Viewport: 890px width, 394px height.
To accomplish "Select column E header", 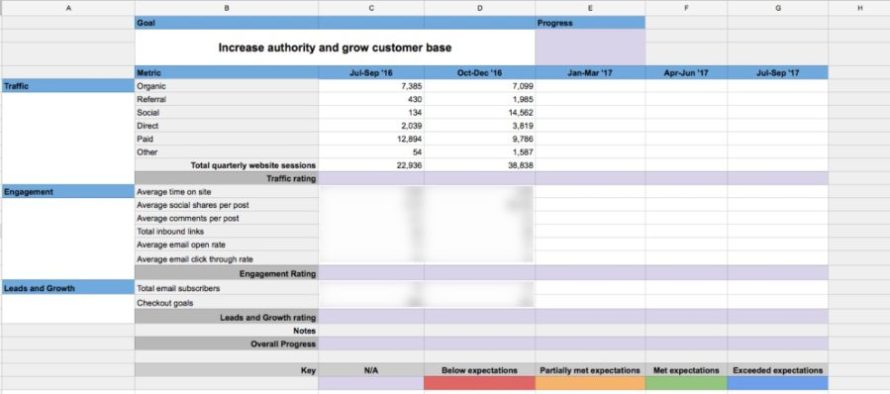I will [590, 8].
